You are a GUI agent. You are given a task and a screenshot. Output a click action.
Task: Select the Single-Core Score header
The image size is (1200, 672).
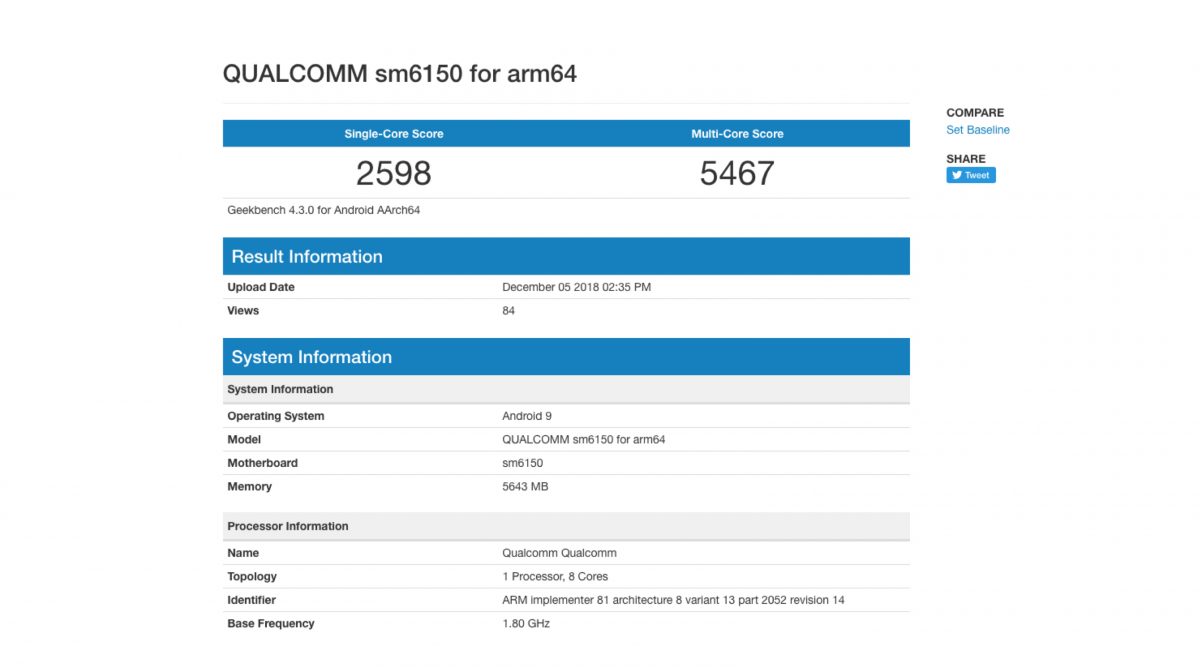point(394,134)
